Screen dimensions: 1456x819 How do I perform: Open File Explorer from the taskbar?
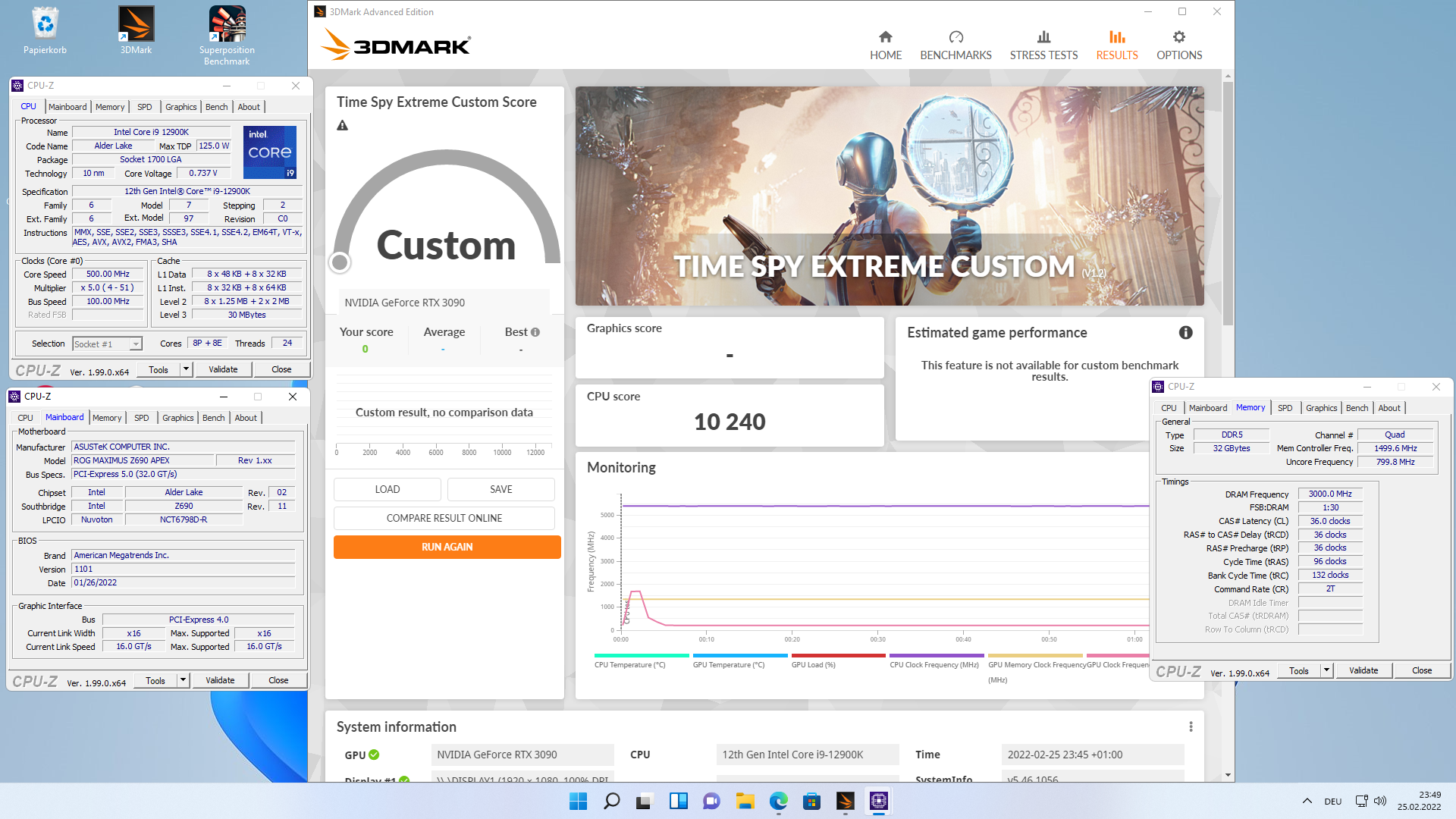[745, 801]
